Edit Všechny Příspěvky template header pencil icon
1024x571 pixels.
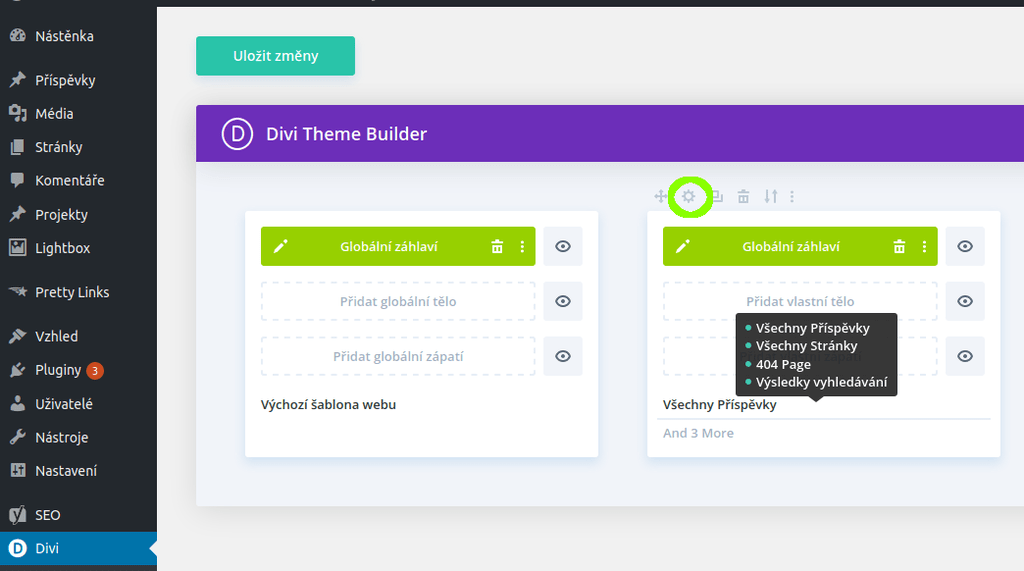click(x=682, y=246)
